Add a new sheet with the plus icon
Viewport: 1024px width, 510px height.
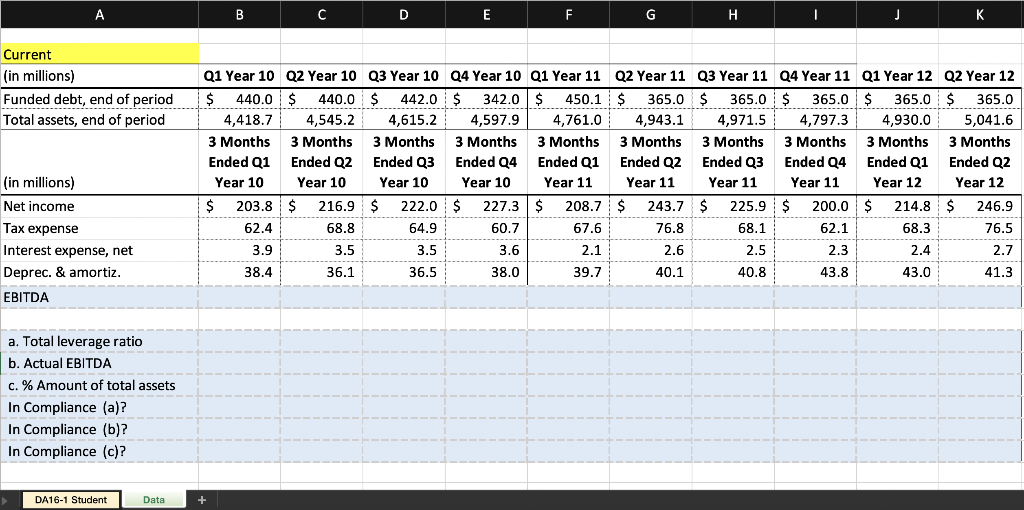tap(202, 500)
